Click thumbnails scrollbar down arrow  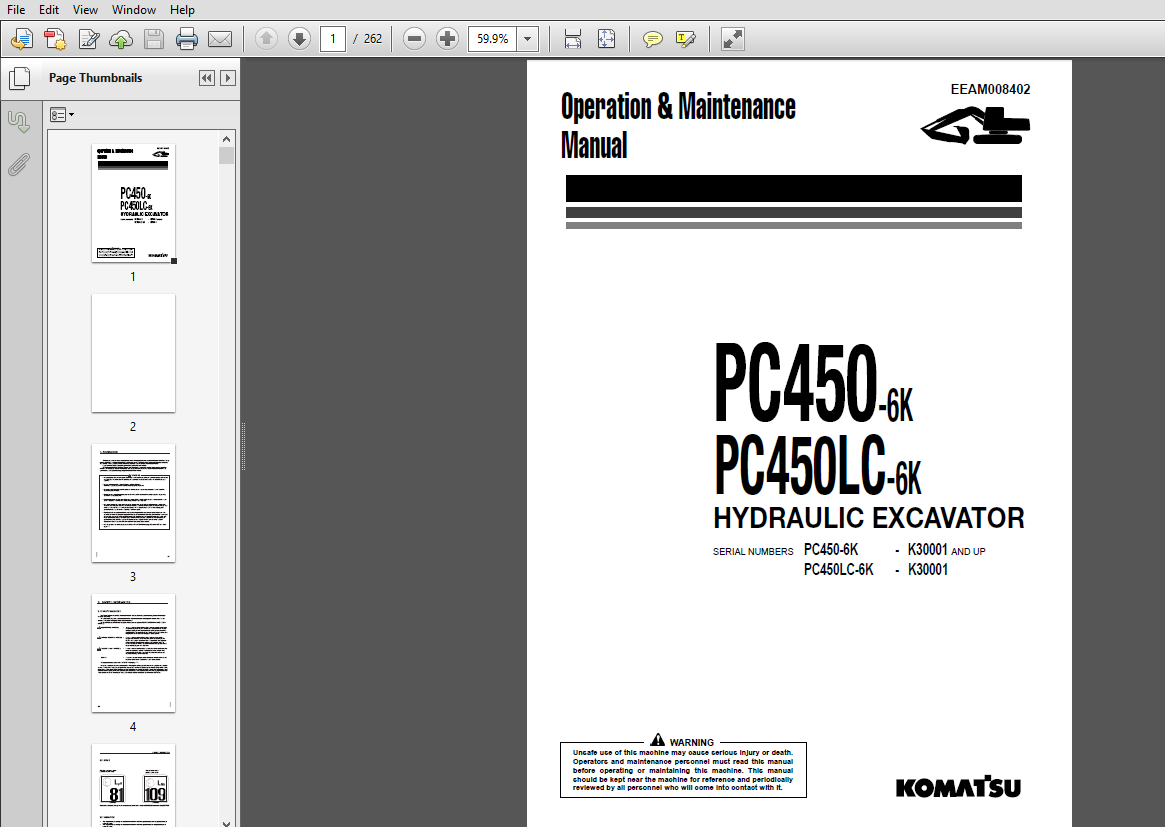point(227,822)
